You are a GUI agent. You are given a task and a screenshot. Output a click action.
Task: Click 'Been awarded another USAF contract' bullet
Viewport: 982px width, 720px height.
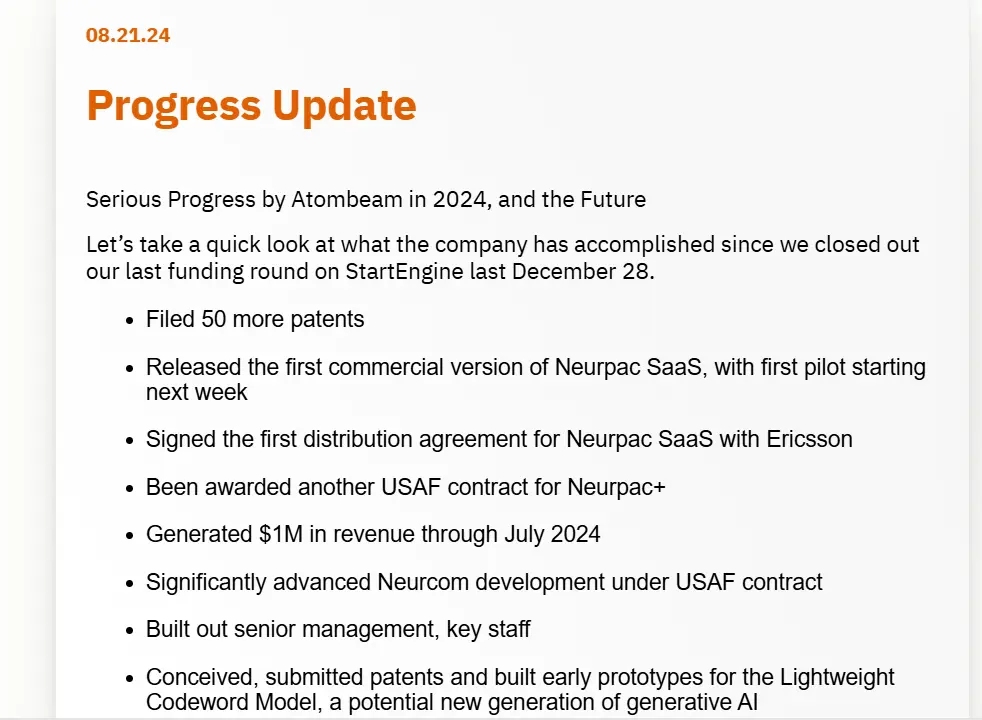[x=406, y=487]
